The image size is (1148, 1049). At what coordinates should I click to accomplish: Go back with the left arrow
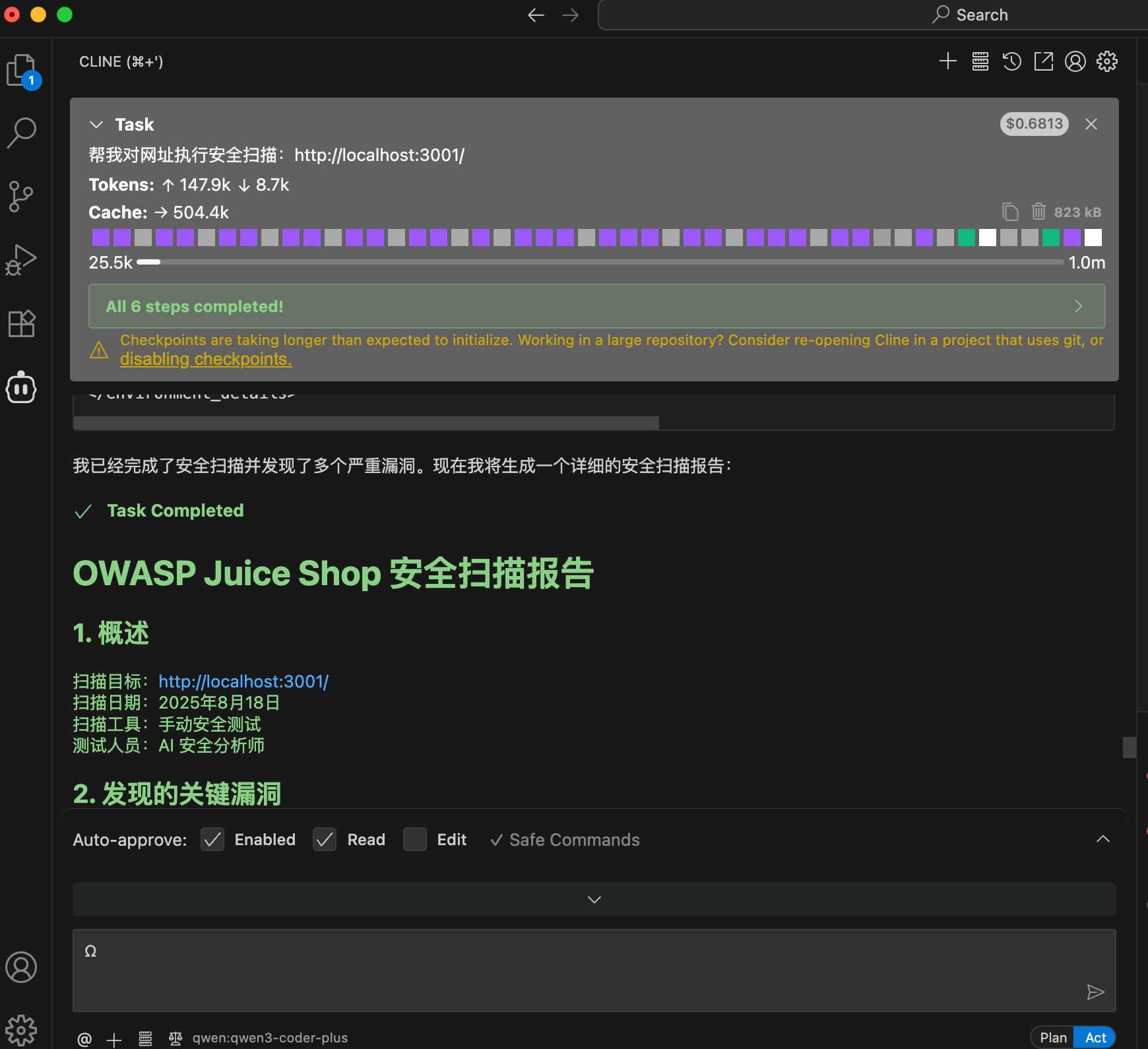[536, 15]
